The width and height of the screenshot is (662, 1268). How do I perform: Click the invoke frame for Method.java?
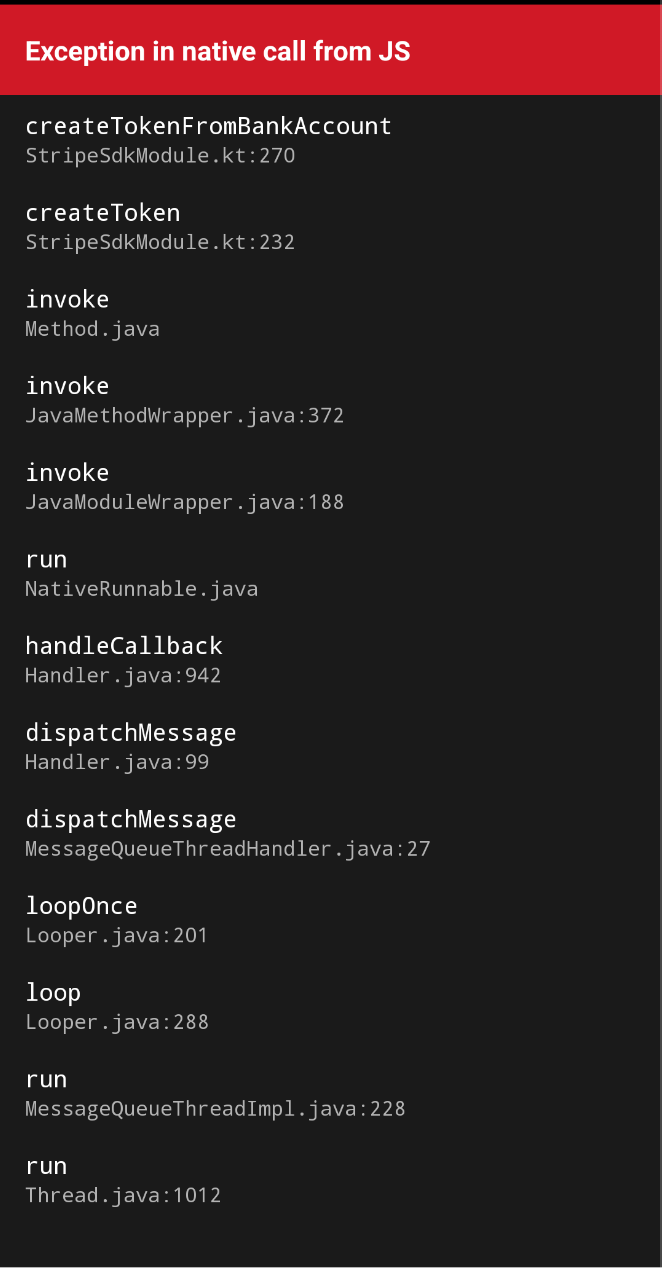[67, 299]
